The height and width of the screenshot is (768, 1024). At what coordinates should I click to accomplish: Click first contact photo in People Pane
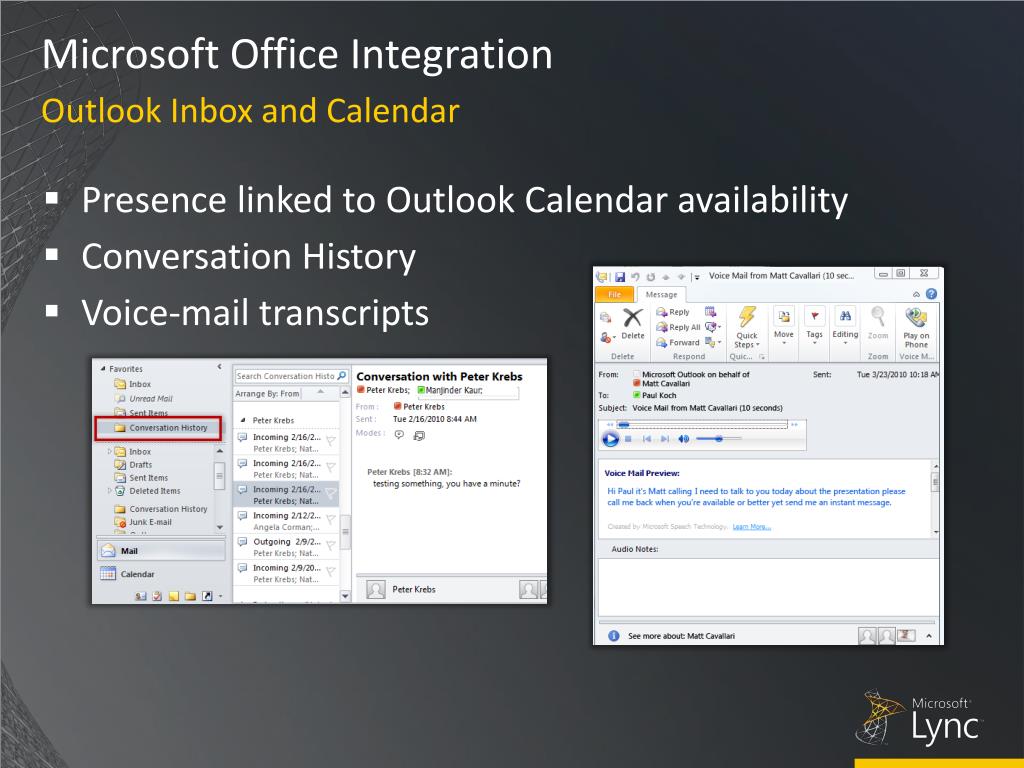(867, 635)
